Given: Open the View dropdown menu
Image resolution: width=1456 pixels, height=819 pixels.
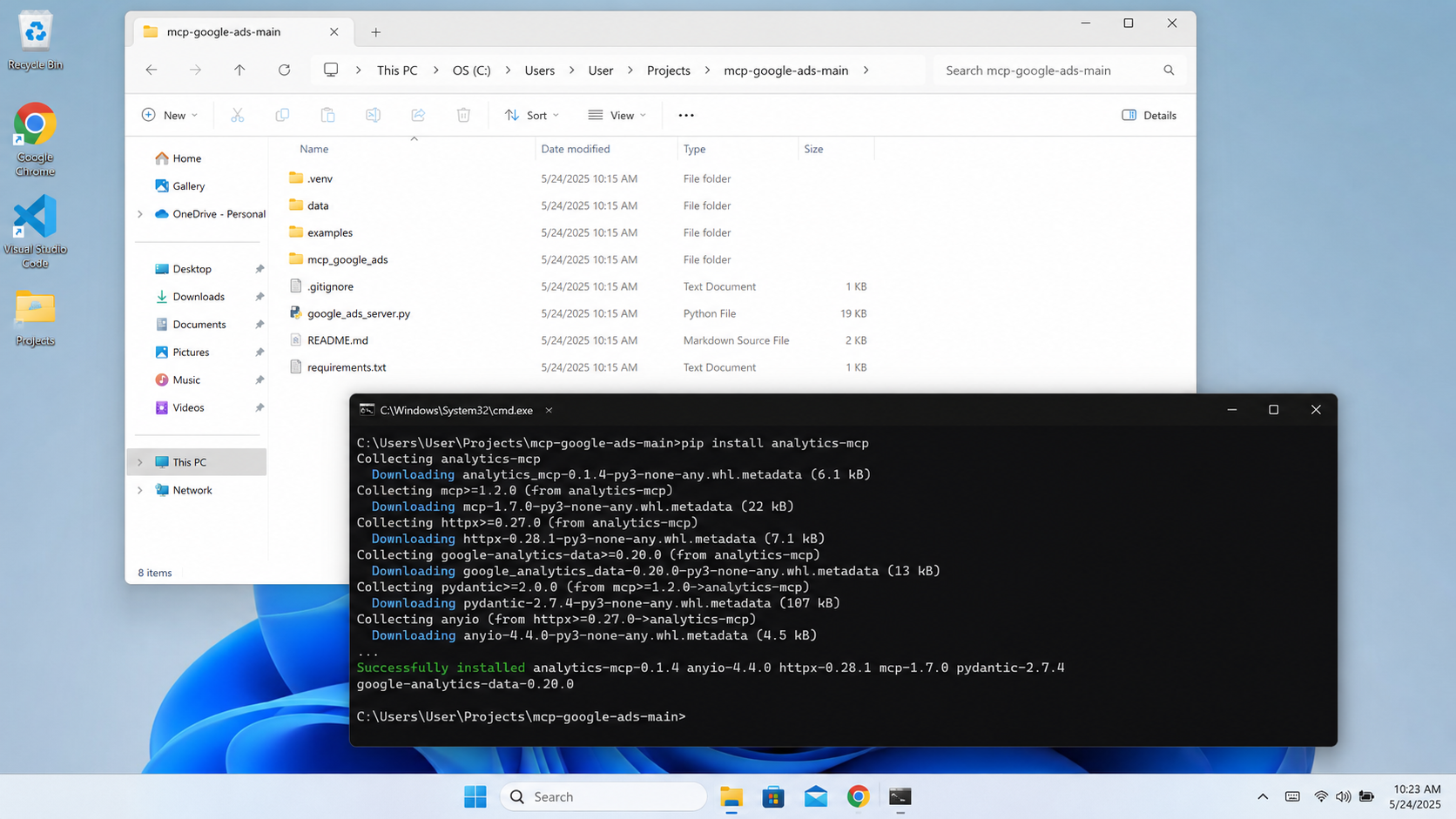Looking at the screenshot, I should pos(617,115).
